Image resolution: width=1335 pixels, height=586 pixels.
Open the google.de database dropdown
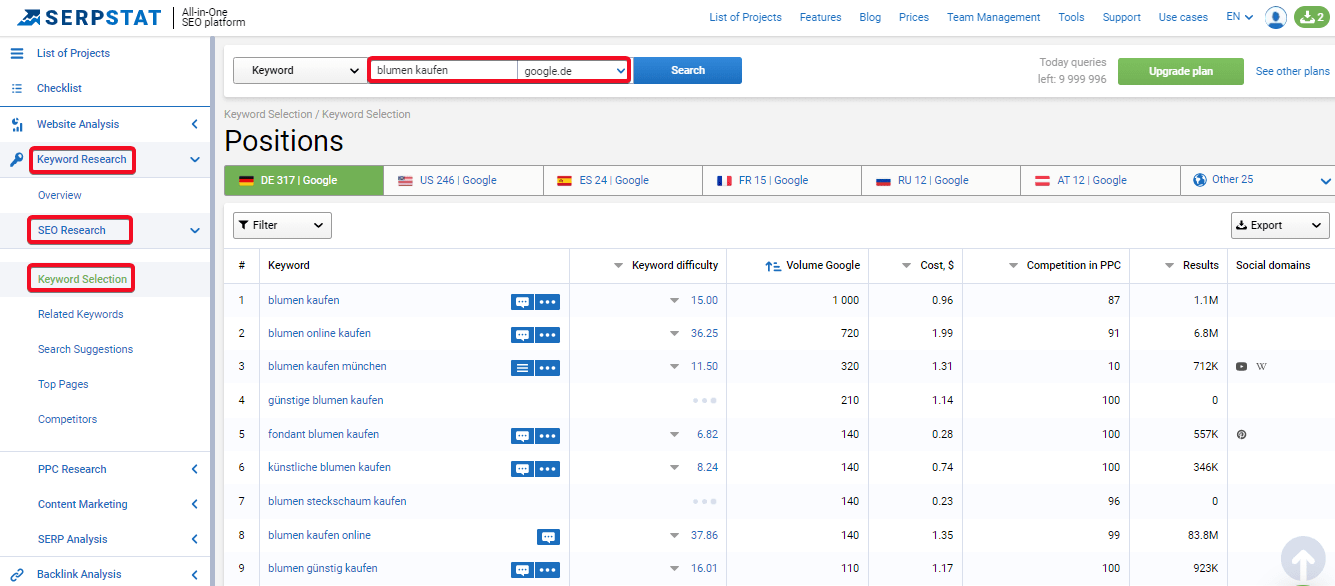[x=573, y=71]
